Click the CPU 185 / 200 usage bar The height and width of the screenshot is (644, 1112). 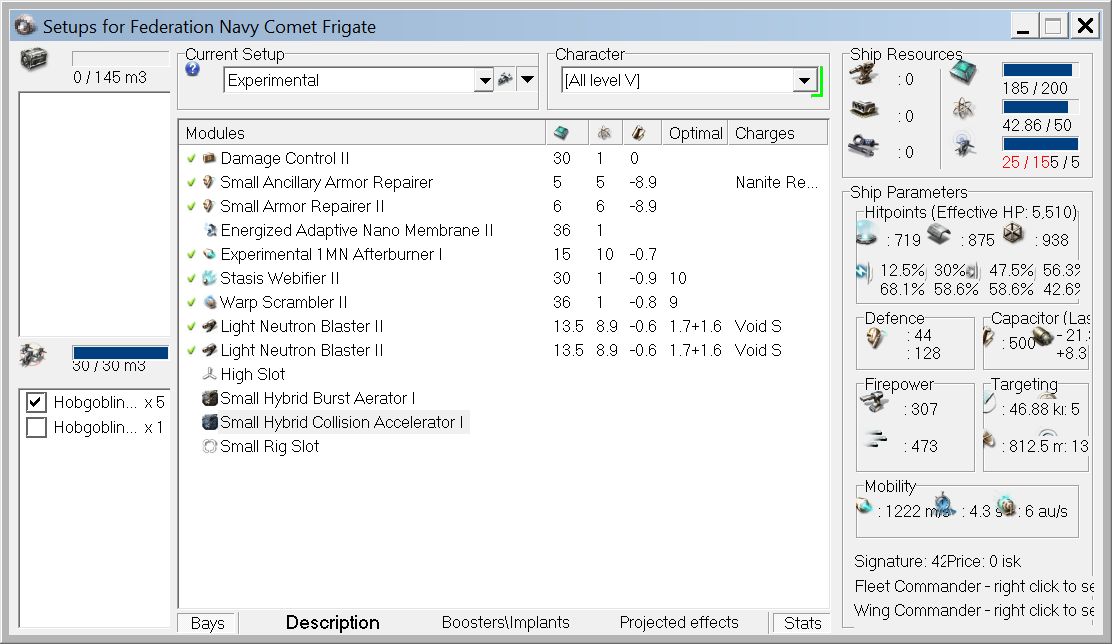pyautogui.click(x=1040, y=70)
